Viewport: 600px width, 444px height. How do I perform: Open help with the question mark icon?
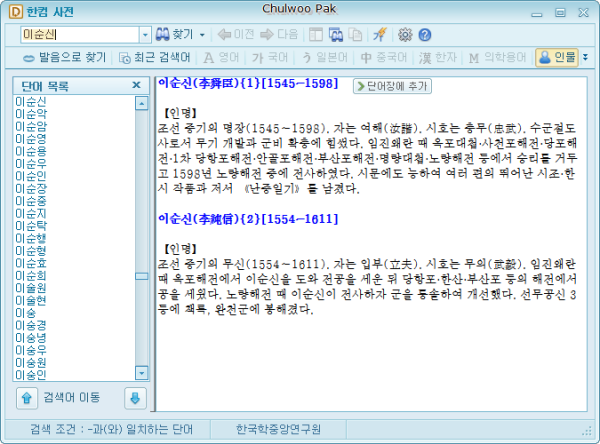(x=425, y=35)
